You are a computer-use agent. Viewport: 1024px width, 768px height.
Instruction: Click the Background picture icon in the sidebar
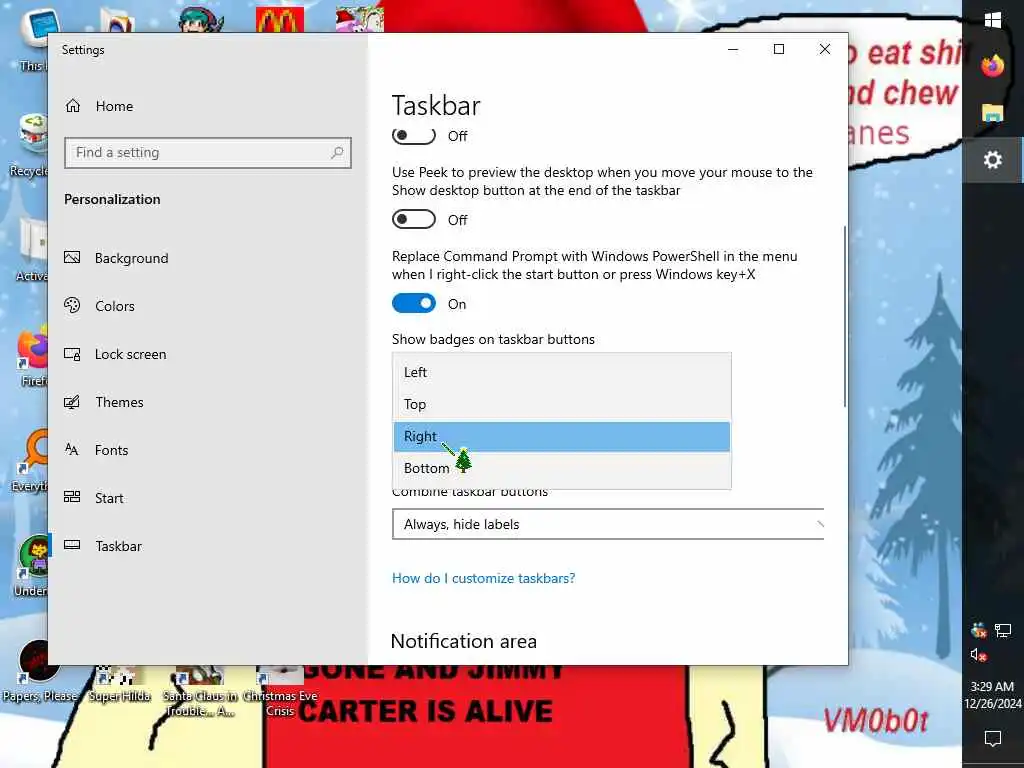click(72, 257)
